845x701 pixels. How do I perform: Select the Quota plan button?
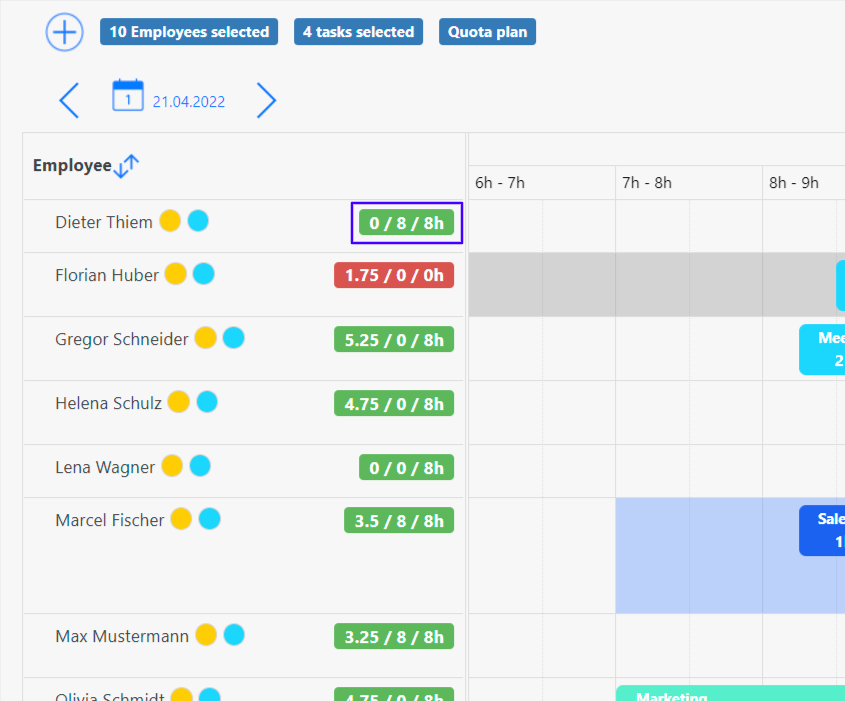point(487,32)
